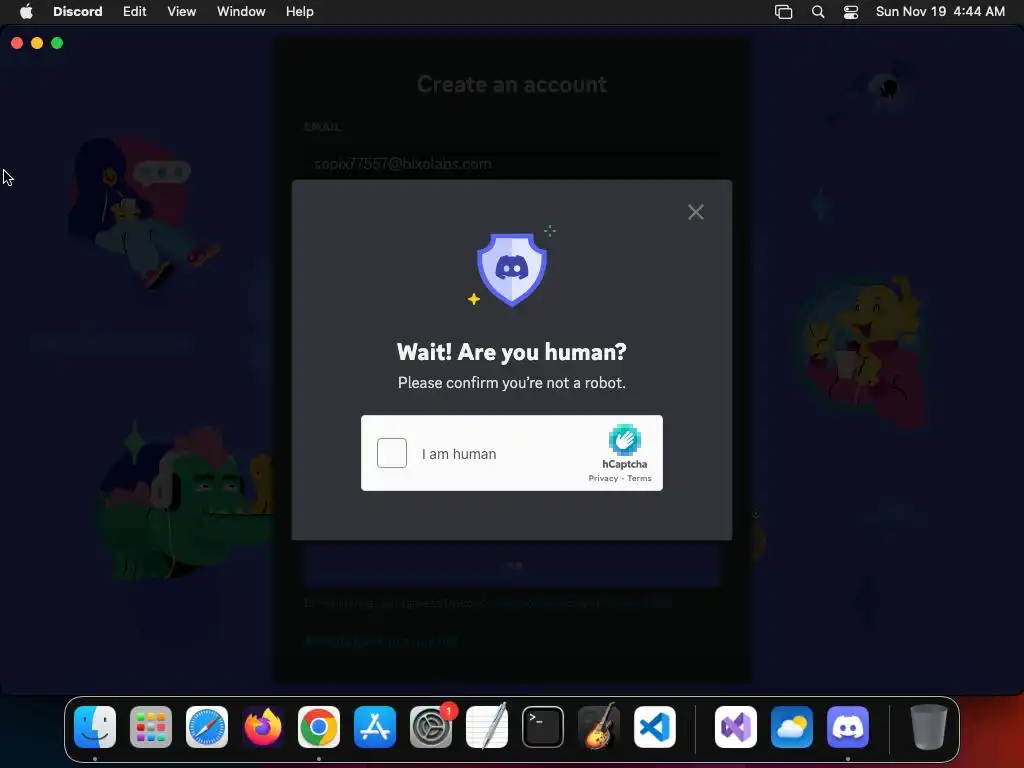Launch Google Chrome from the Dock
Image resolution: width=1024 pixels, height=768 pixels.
click(319, 727)
